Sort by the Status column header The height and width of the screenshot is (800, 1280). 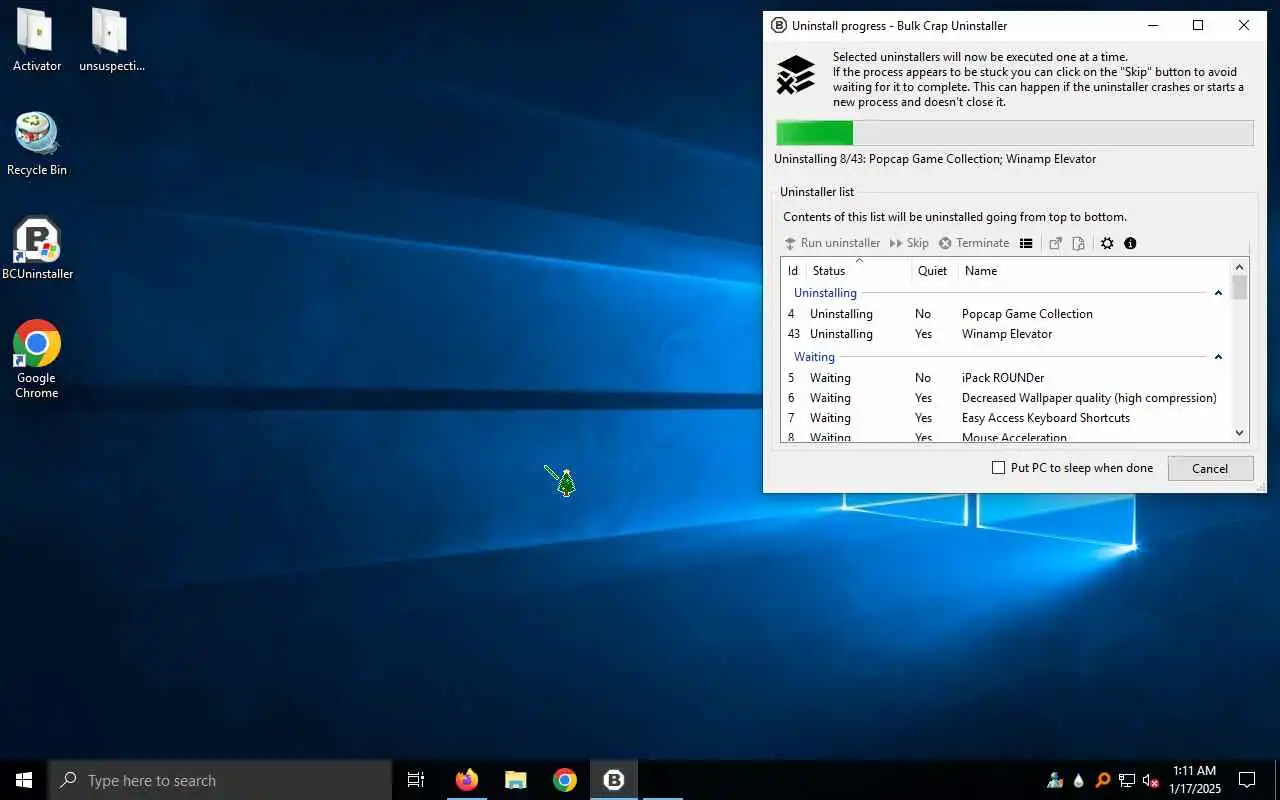(859, 271)
